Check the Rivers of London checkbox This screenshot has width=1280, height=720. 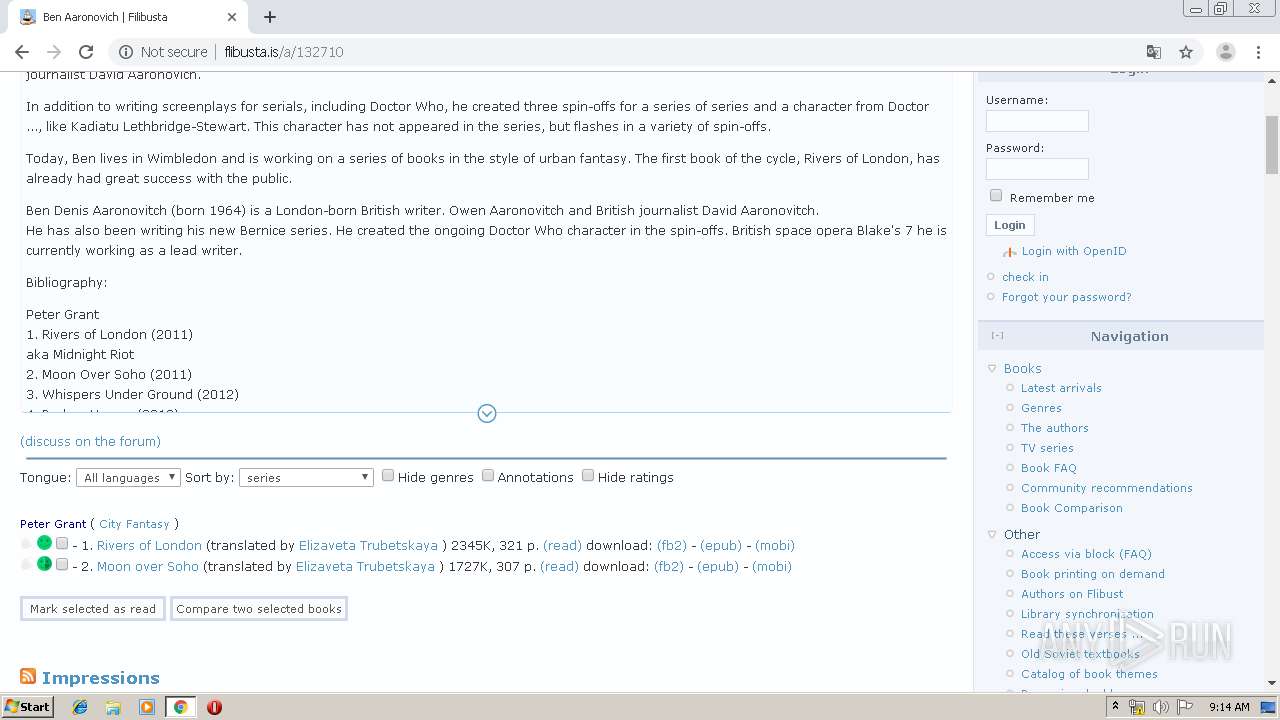tap(62, 544)
